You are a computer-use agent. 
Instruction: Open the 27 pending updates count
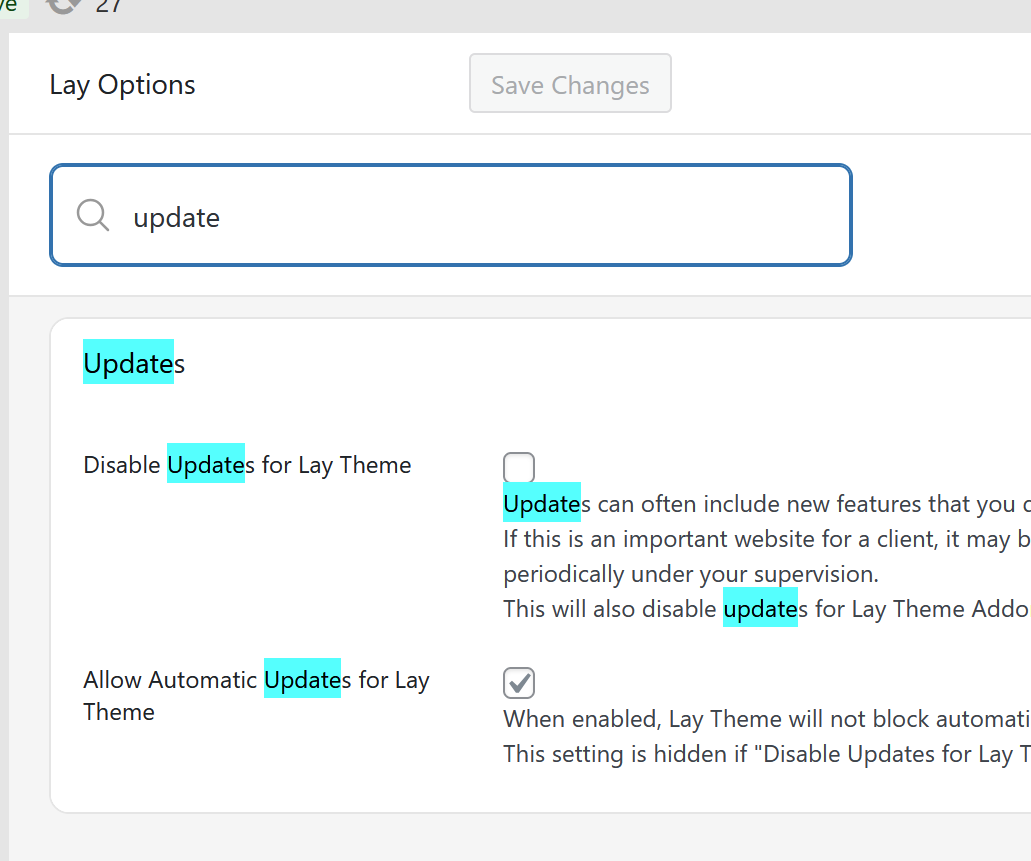point(109,6)
